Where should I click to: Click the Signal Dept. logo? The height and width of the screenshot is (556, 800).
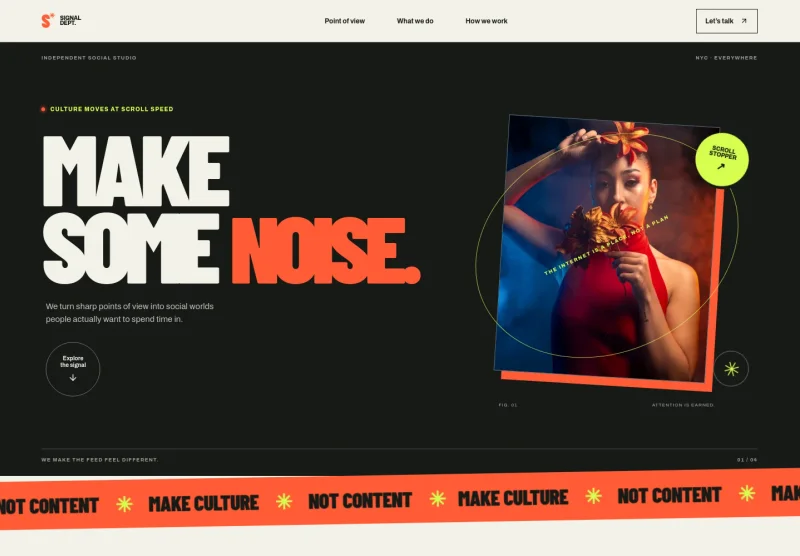tap(61, 20)
